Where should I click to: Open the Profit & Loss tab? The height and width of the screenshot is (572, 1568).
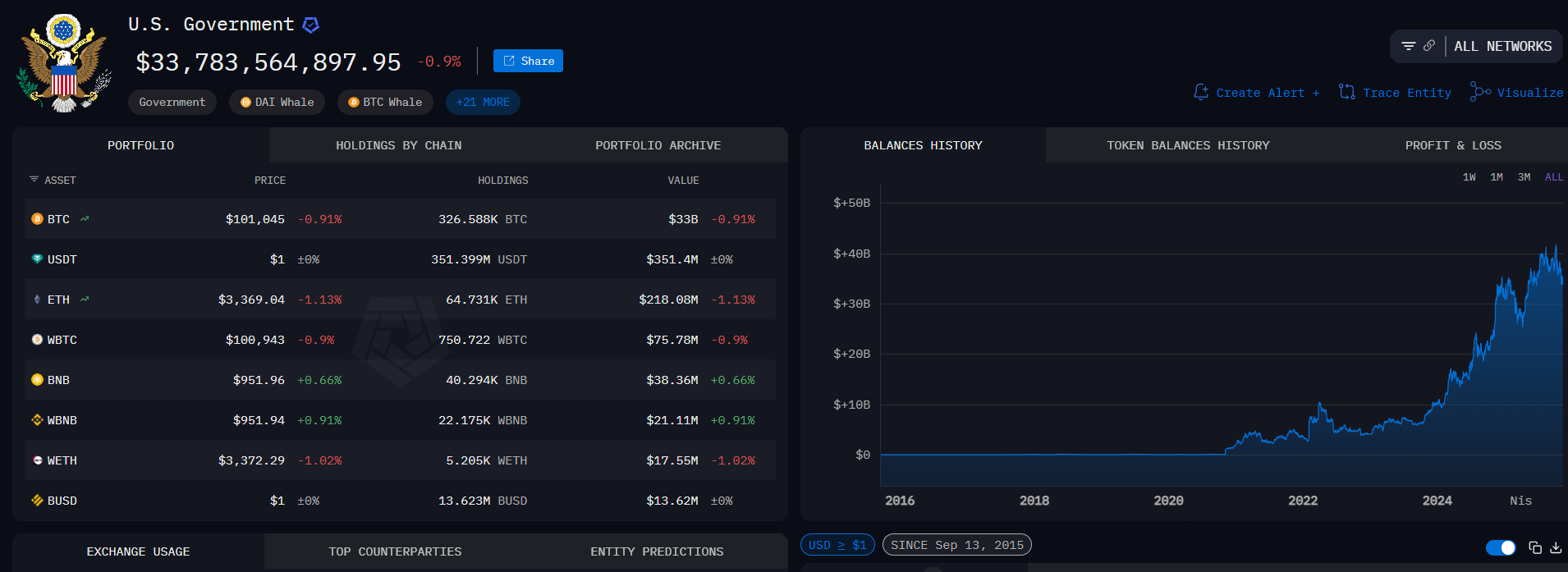point(1452,145)
